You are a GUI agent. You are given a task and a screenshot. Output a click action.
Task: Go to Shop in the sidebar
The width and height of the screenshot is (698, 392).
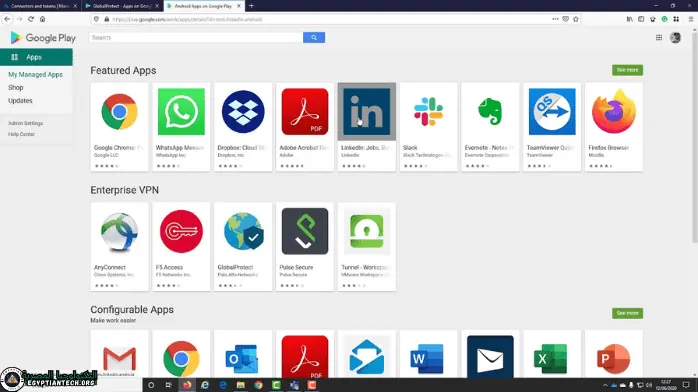(x=16, y=88)
